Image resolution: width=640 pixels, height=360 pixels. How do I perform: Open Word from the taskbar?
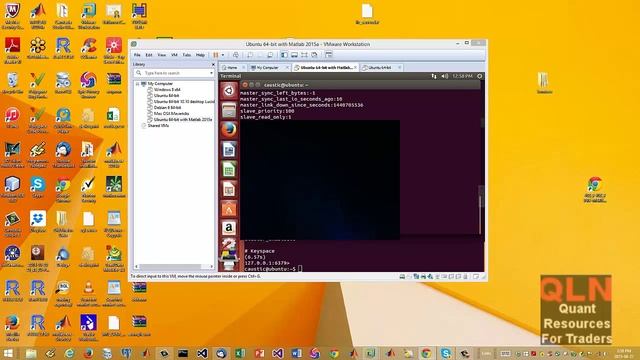pyautogui.click(x=297, y=353)
